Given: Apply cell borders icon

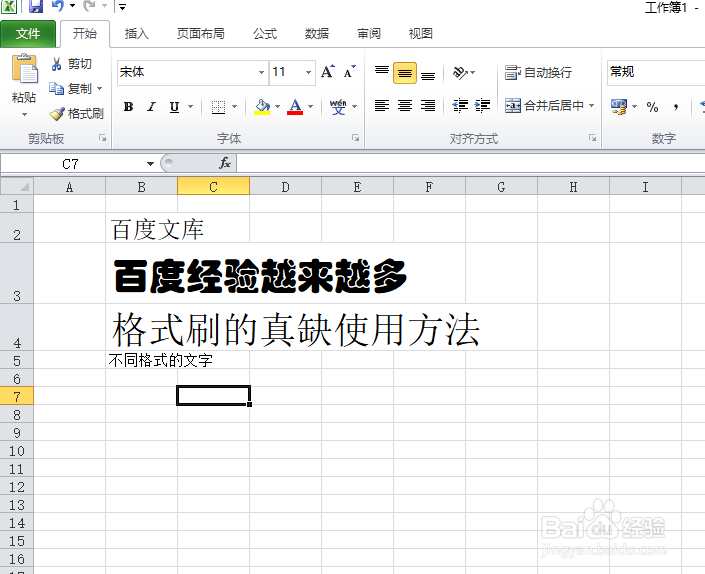Looking at the screenshot, I should [x=219, y=107].
